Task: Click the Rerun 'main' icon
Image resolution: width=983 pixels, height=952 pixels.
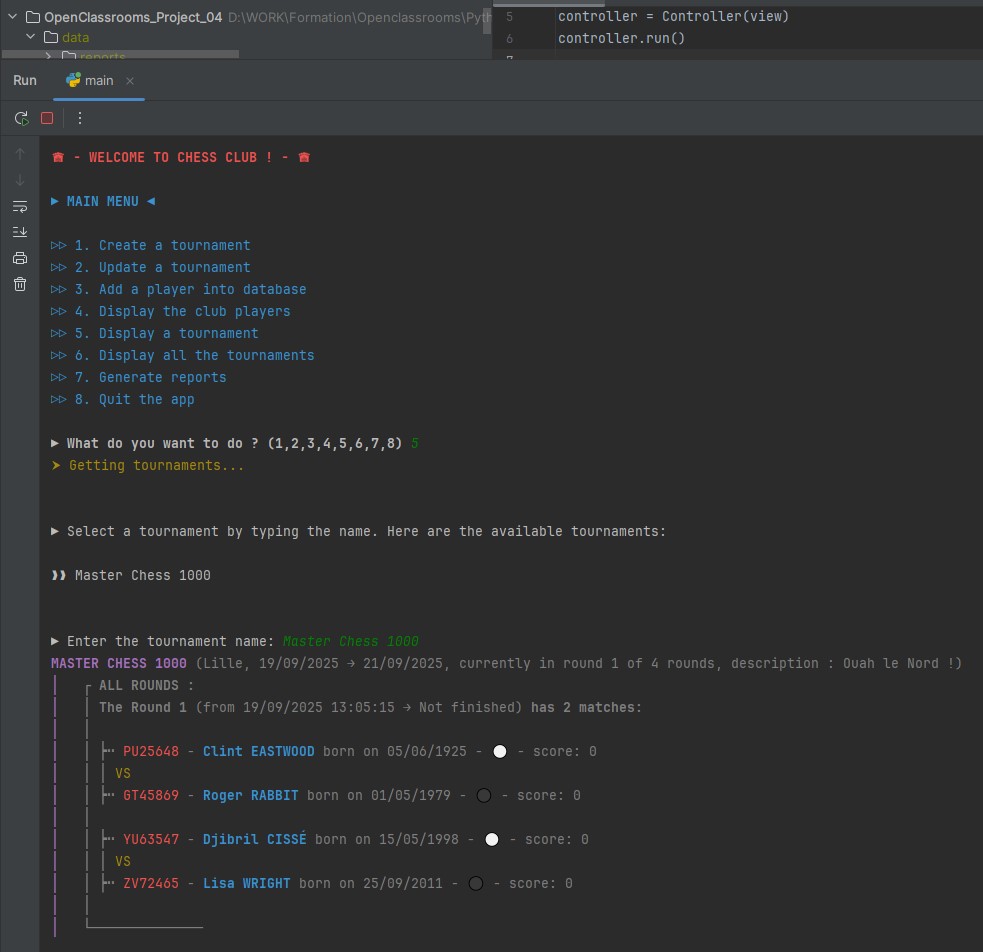Action: [21, 118]
